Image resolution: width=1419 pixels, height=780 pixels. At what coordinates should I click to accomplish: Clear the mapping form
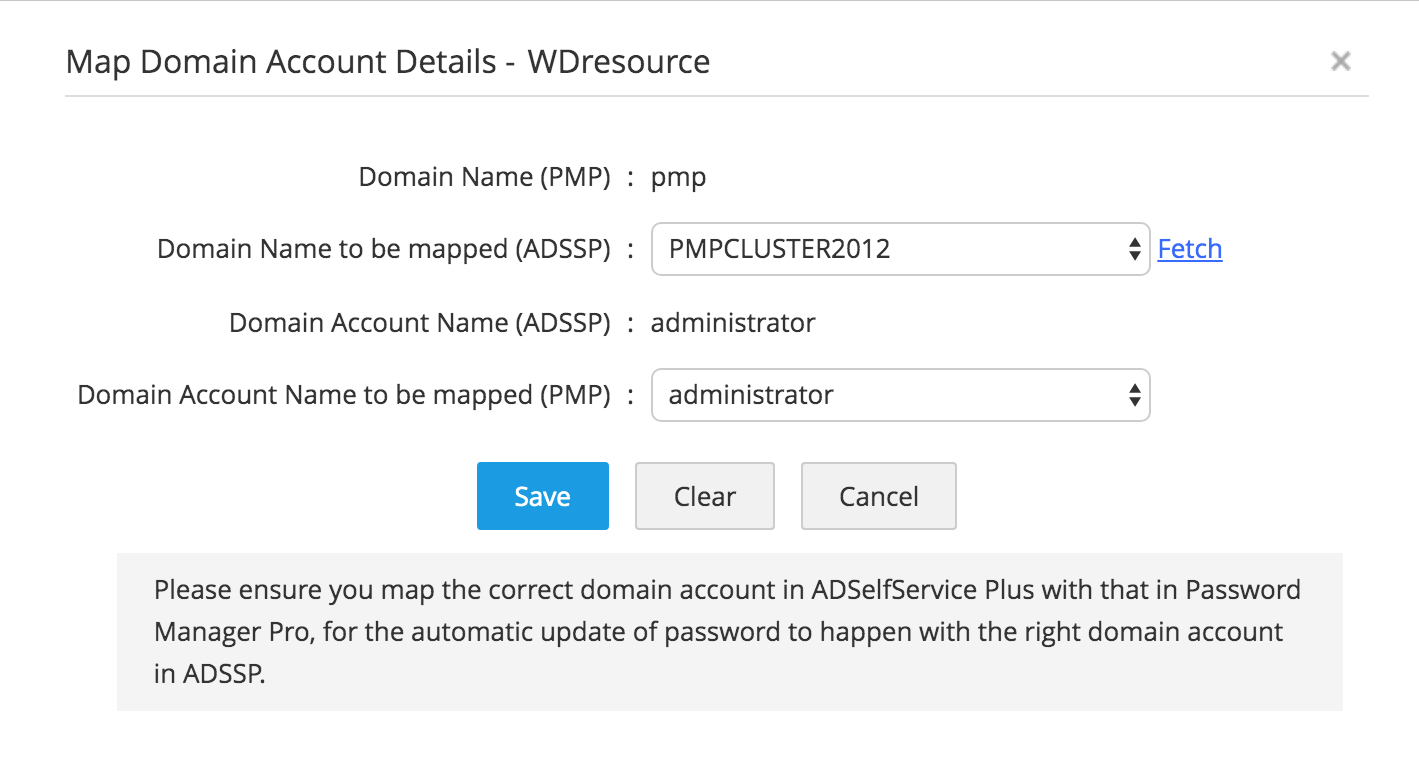pos(704,495)
